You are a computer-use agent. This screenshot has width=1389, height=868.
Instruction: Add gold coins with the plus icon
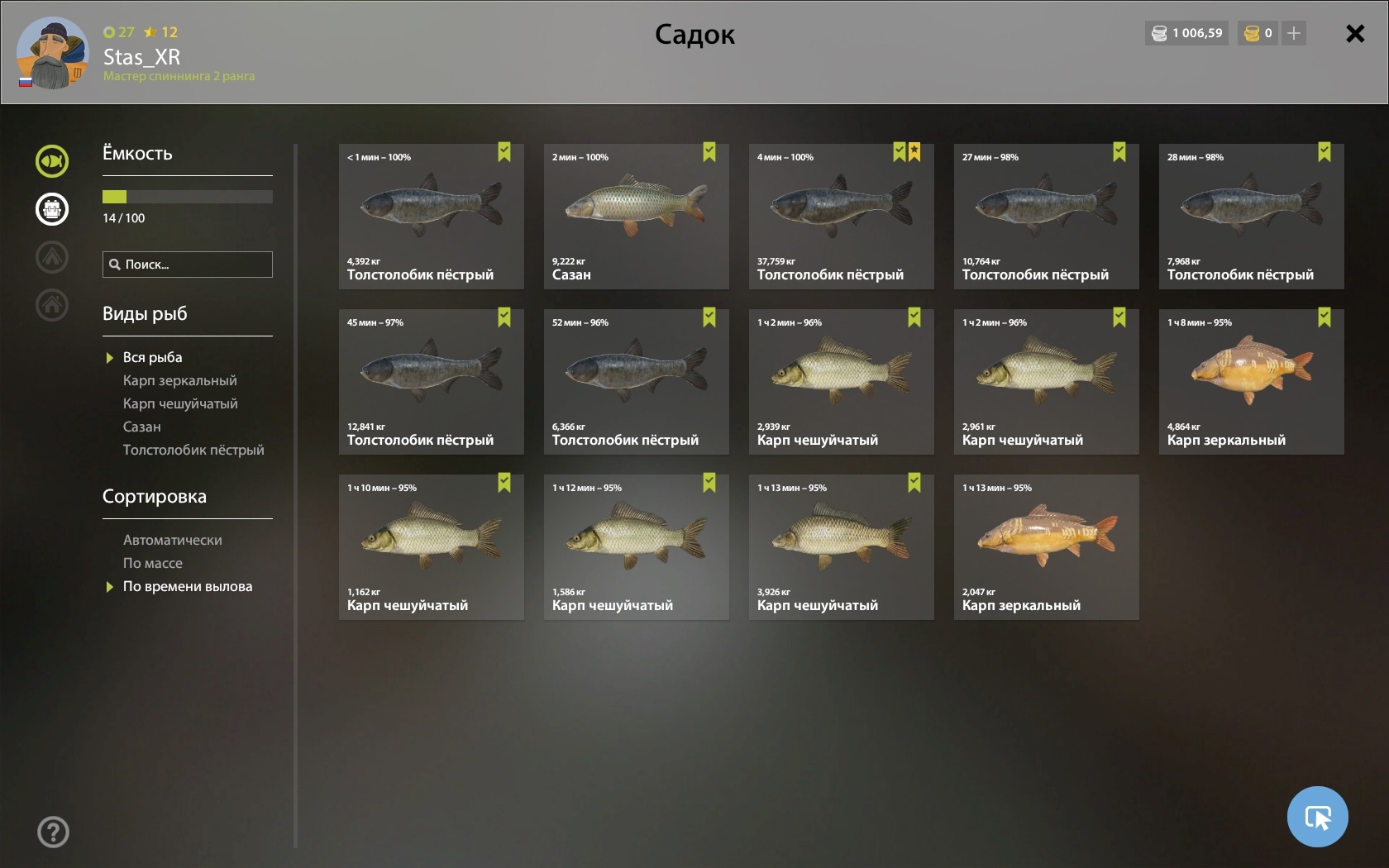pyautogui.click(x=1294, y=33)
